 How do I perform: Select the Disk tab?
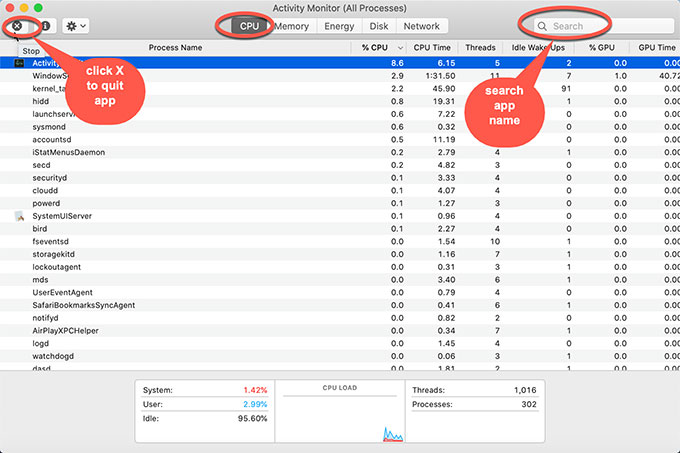coord(379,26)
